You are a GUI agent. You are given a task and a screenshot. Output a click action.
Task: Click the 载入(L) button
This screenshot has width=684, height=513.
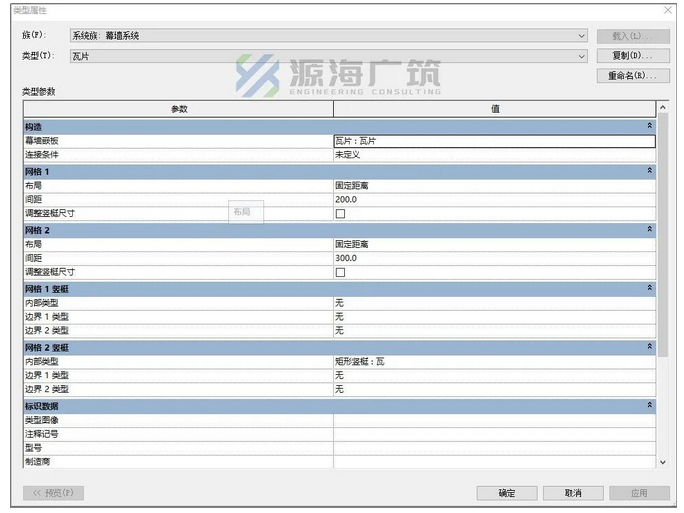point(633,36)
